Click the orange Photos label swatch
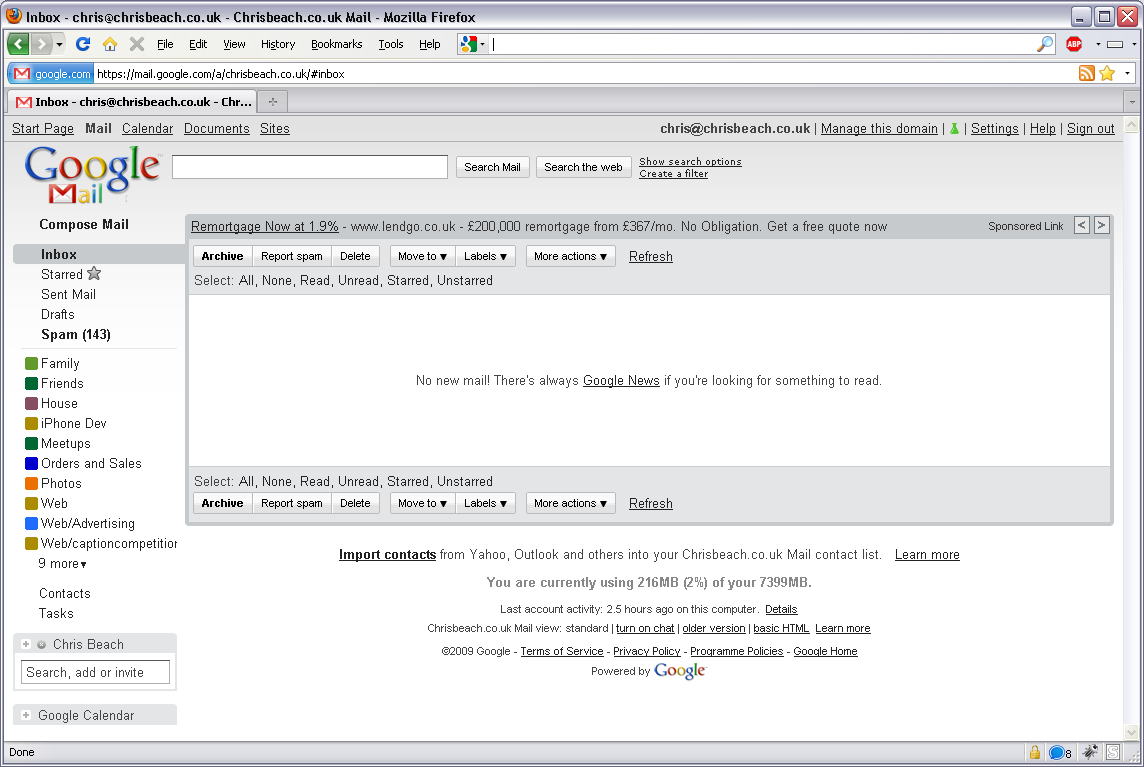 (31, 483)
